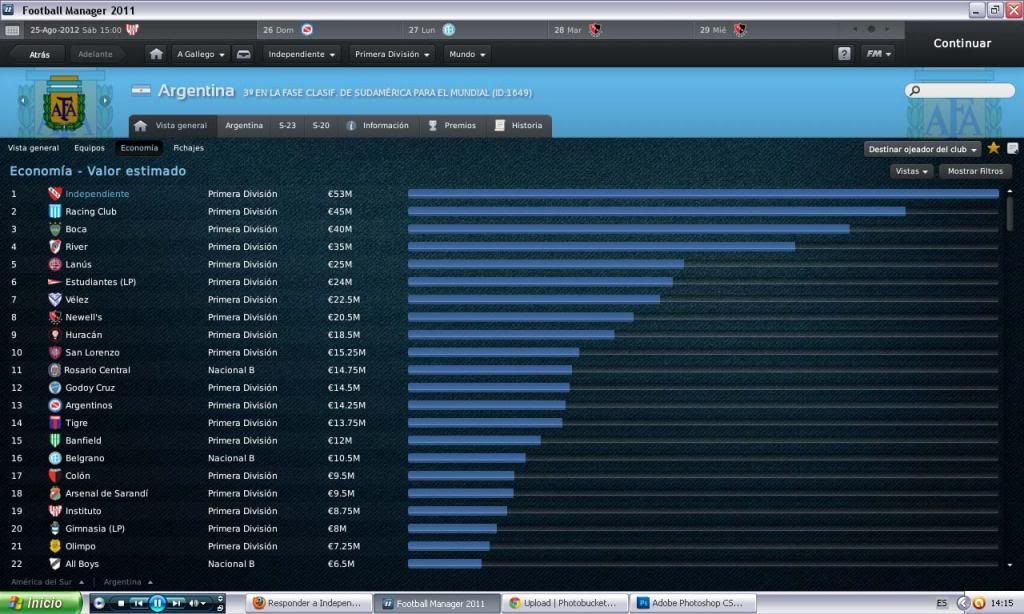
Task: Open the S-23 tab
Action: tap(287, 125)
